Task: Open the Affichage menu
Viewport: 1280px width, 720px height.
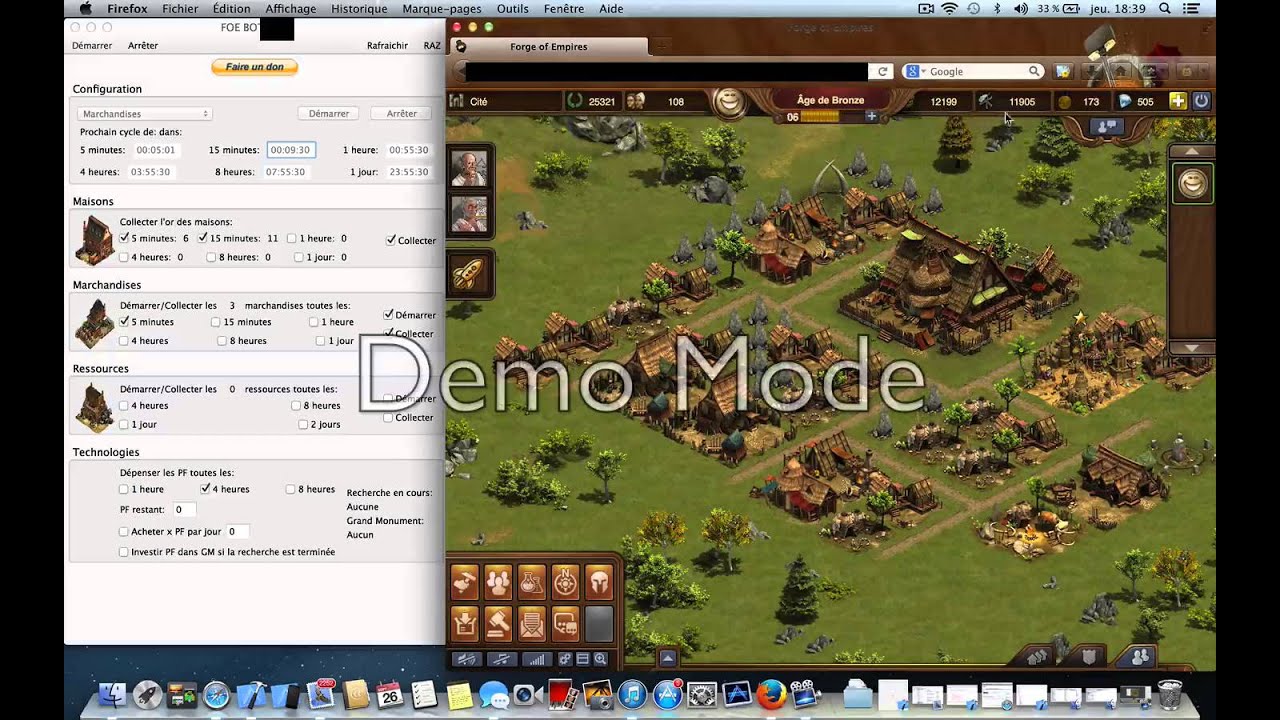Action: coord(290,9)
